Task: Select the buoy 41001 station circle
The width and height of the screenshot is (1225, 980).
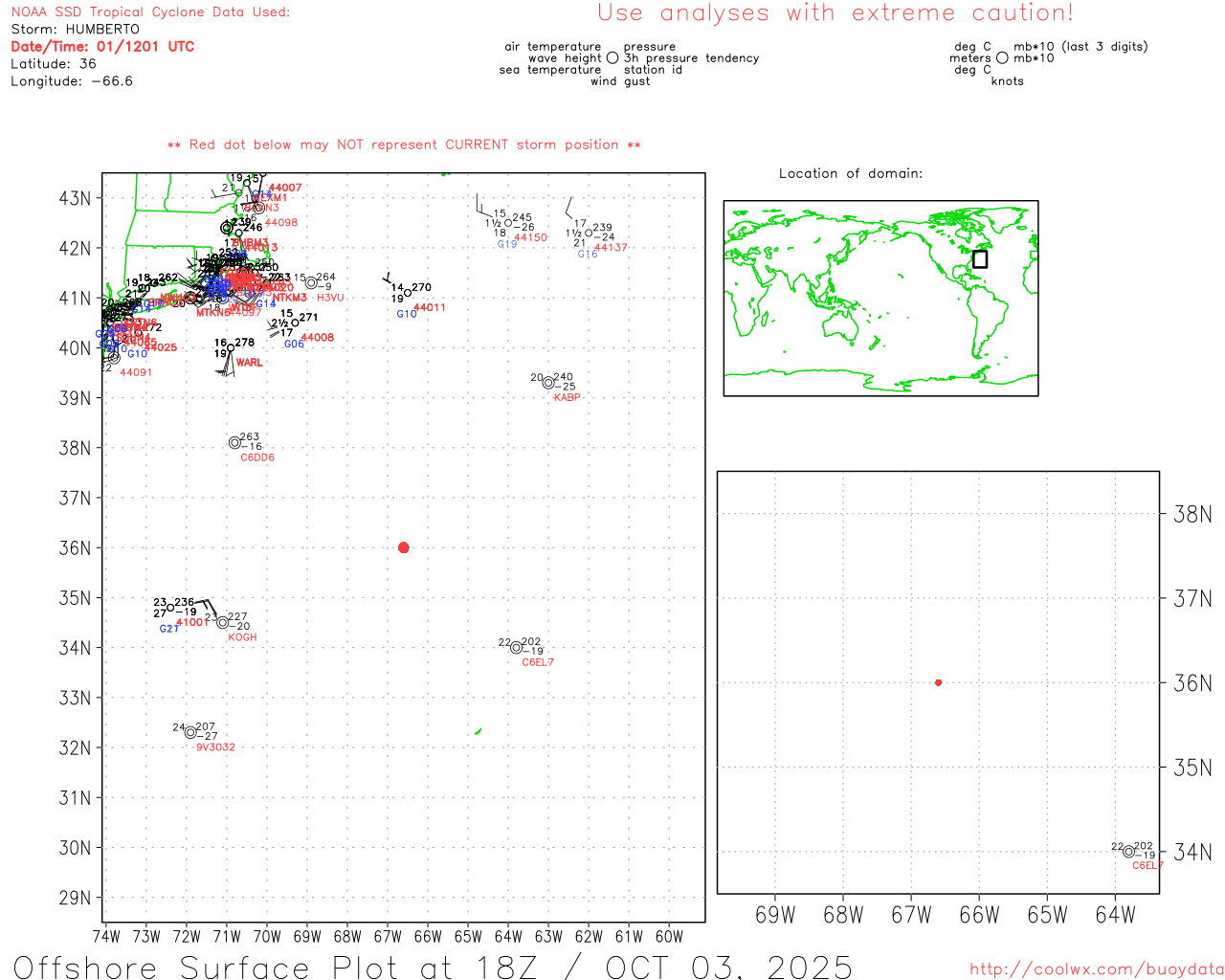Action: 170,608
